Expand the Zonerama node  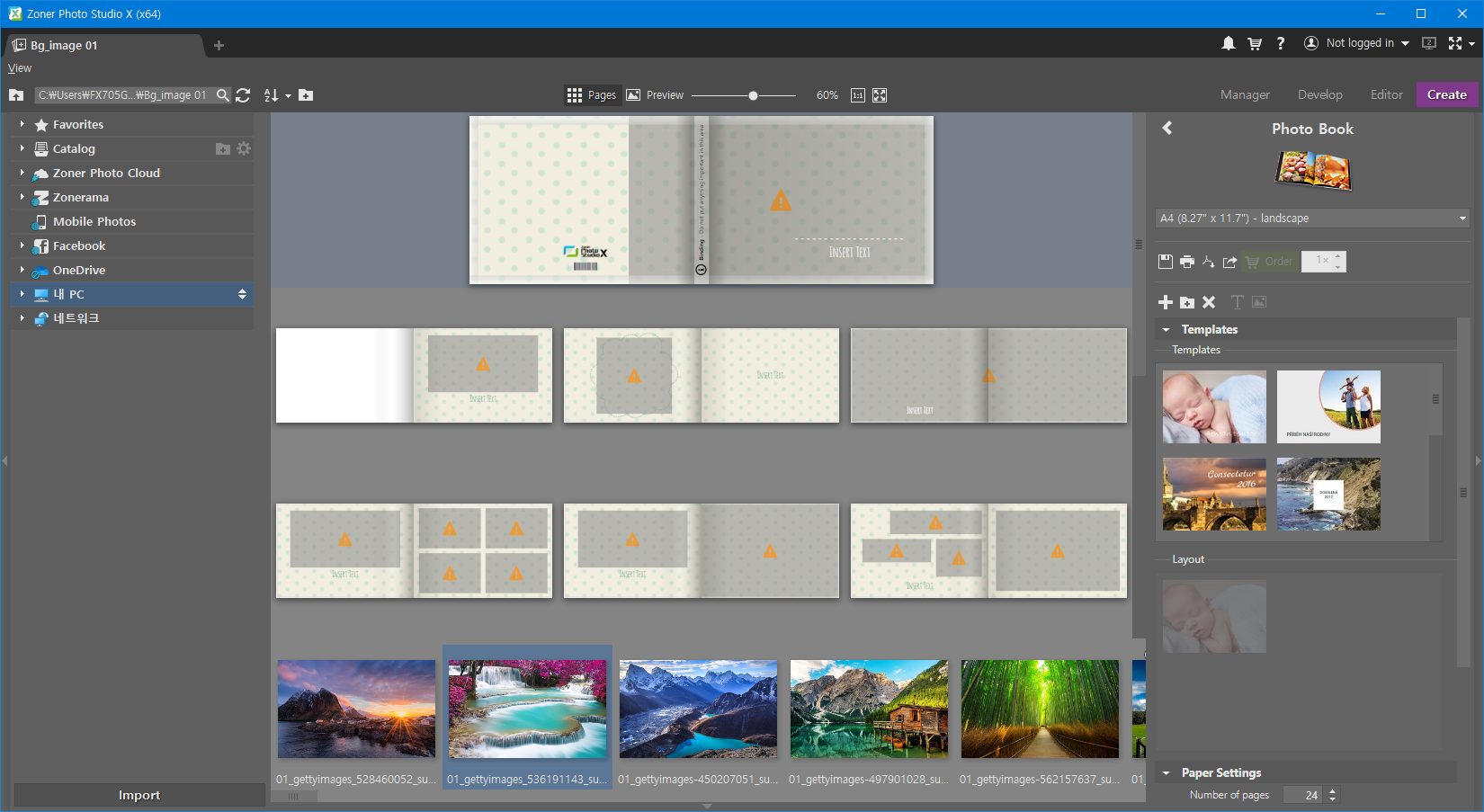[22, 197]
